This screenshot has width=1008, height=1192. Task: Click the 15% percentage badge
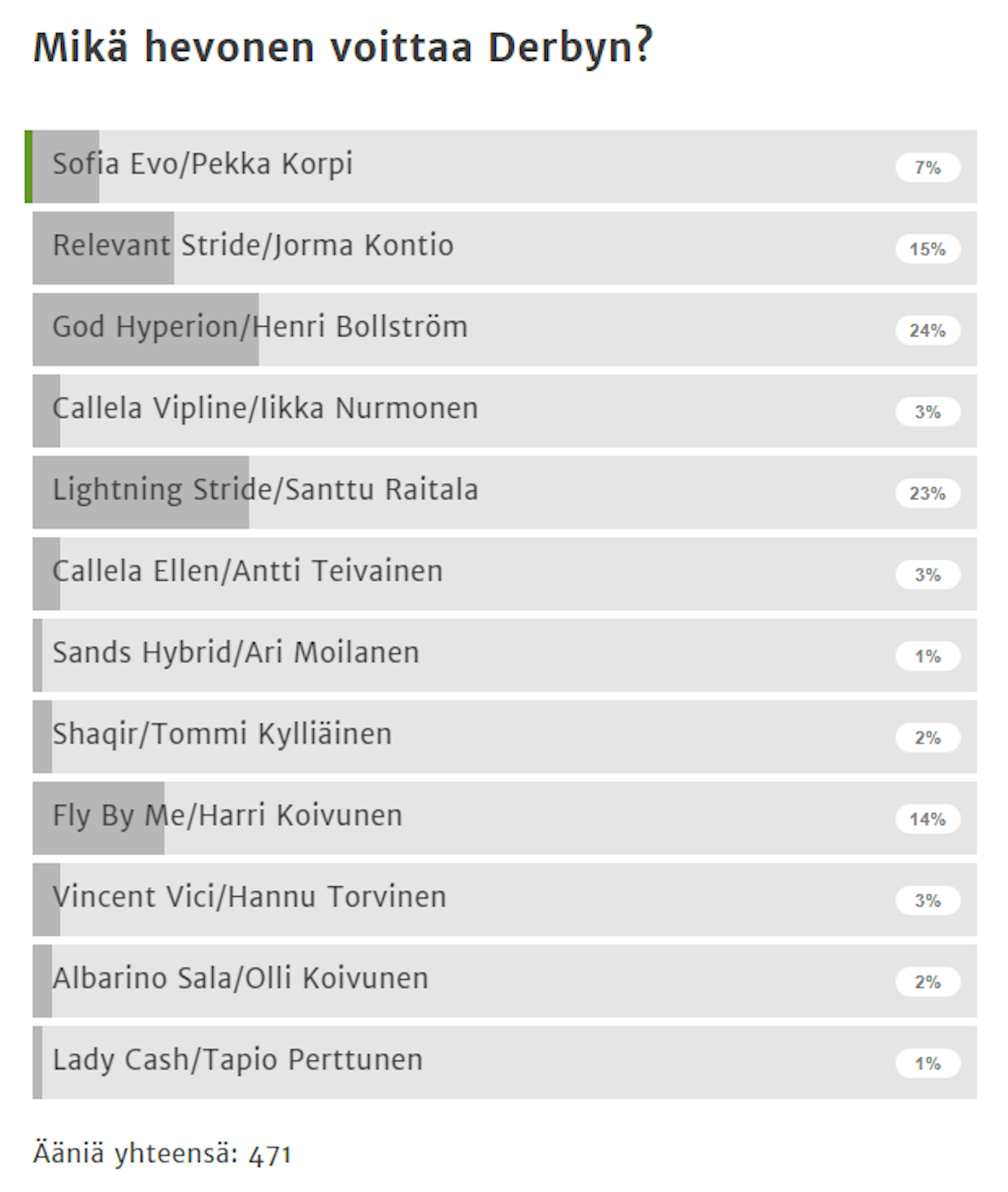[x=928, y=250]
